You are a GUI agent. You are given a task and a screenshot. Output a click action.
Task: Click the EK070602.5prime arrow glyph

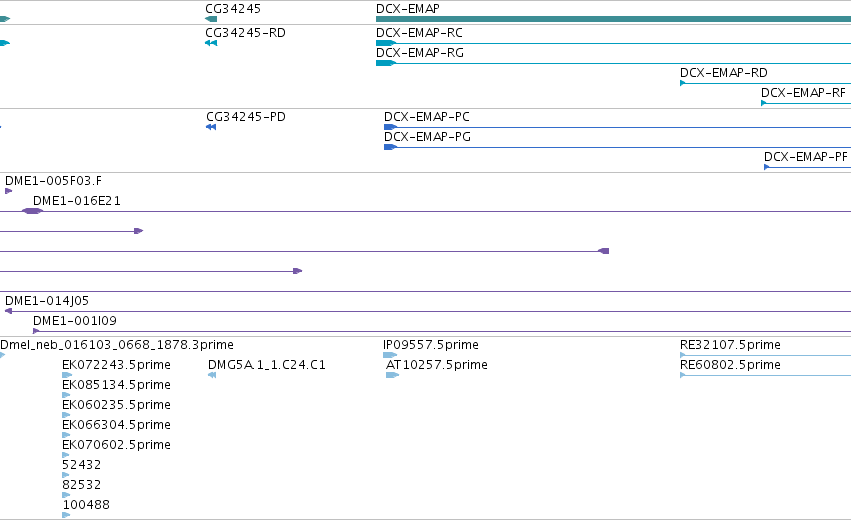click(66, 455)
